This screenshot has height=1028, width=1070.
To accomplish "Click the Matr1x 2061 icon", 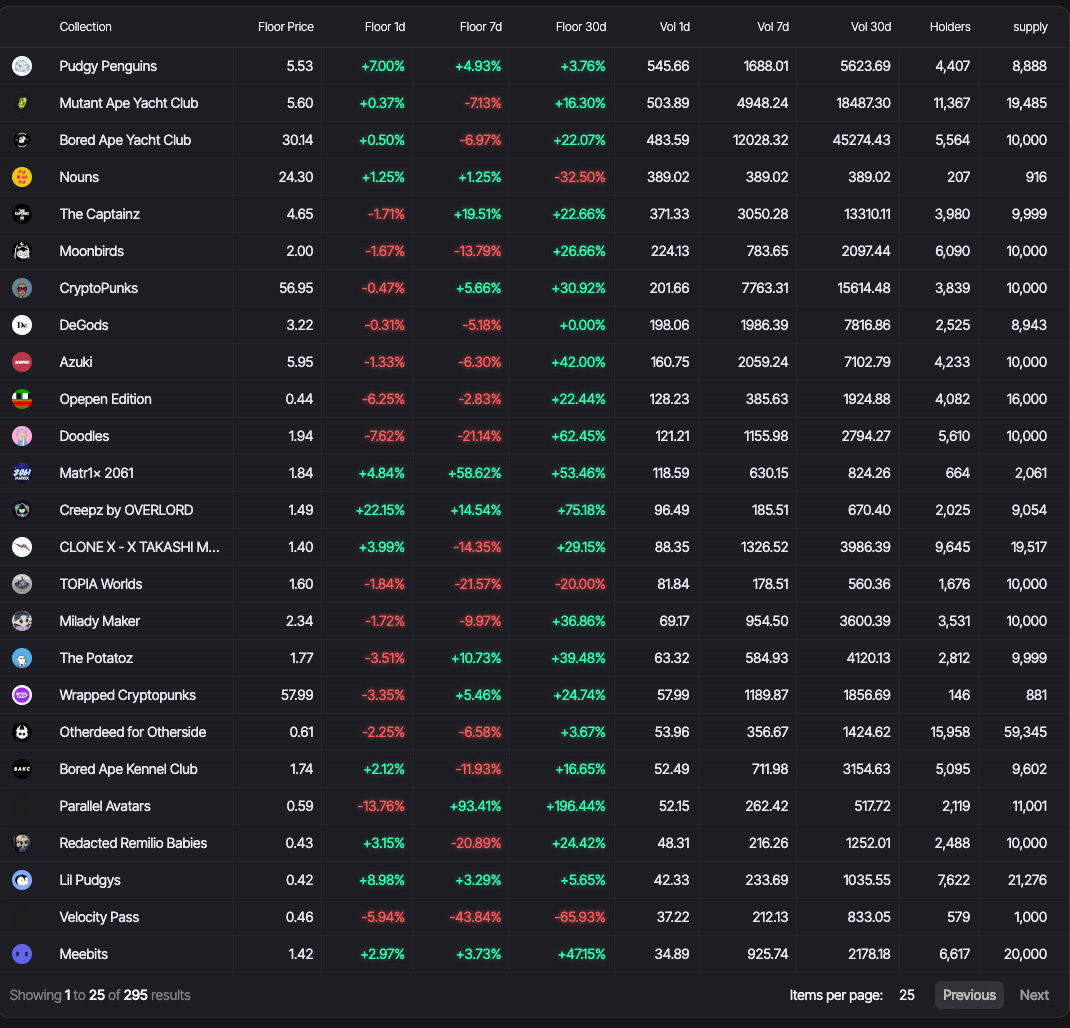I will tap(22, 473).
